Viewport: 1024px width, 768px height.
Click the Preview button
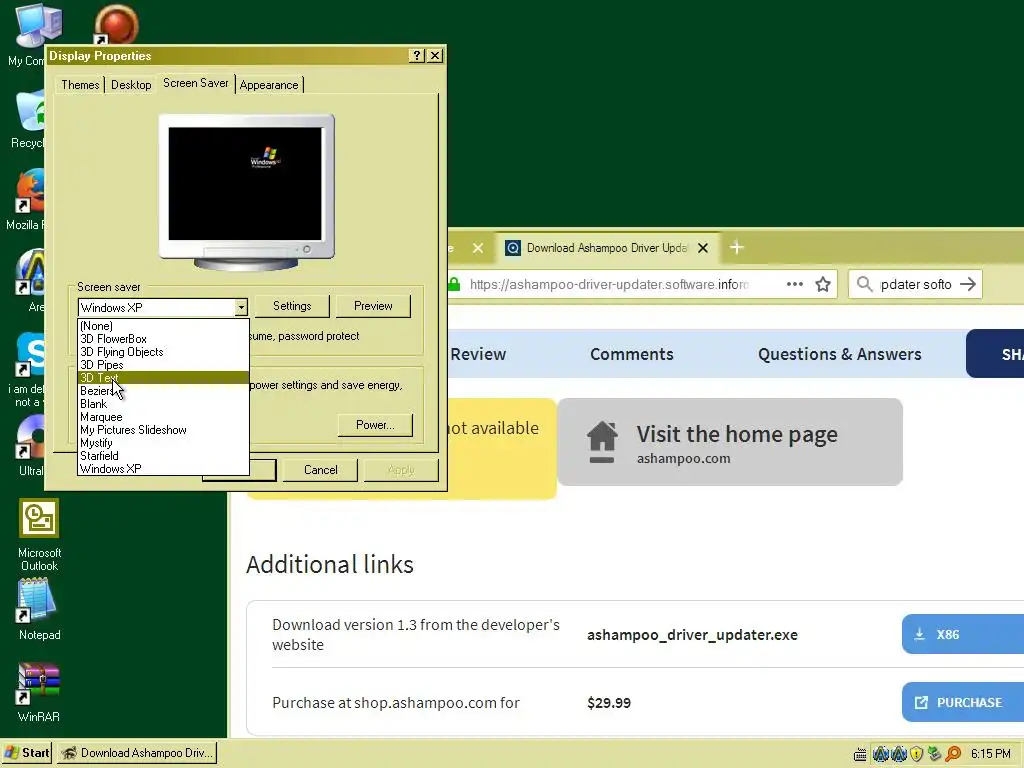(373, 306)
